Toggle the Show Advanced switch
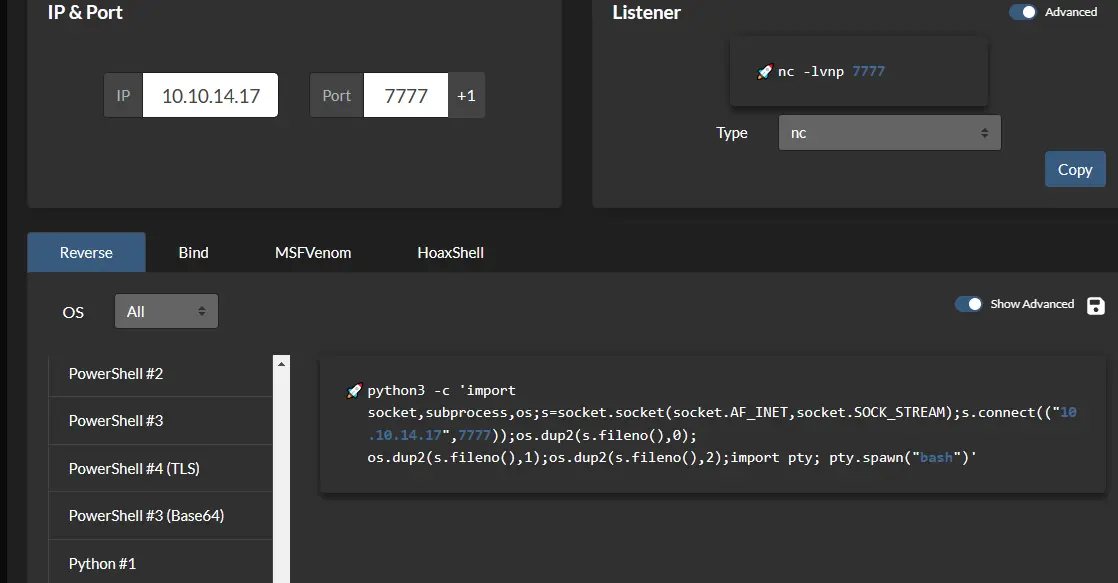This screenshot has height=583, width=1118. [x=968, y=304]
